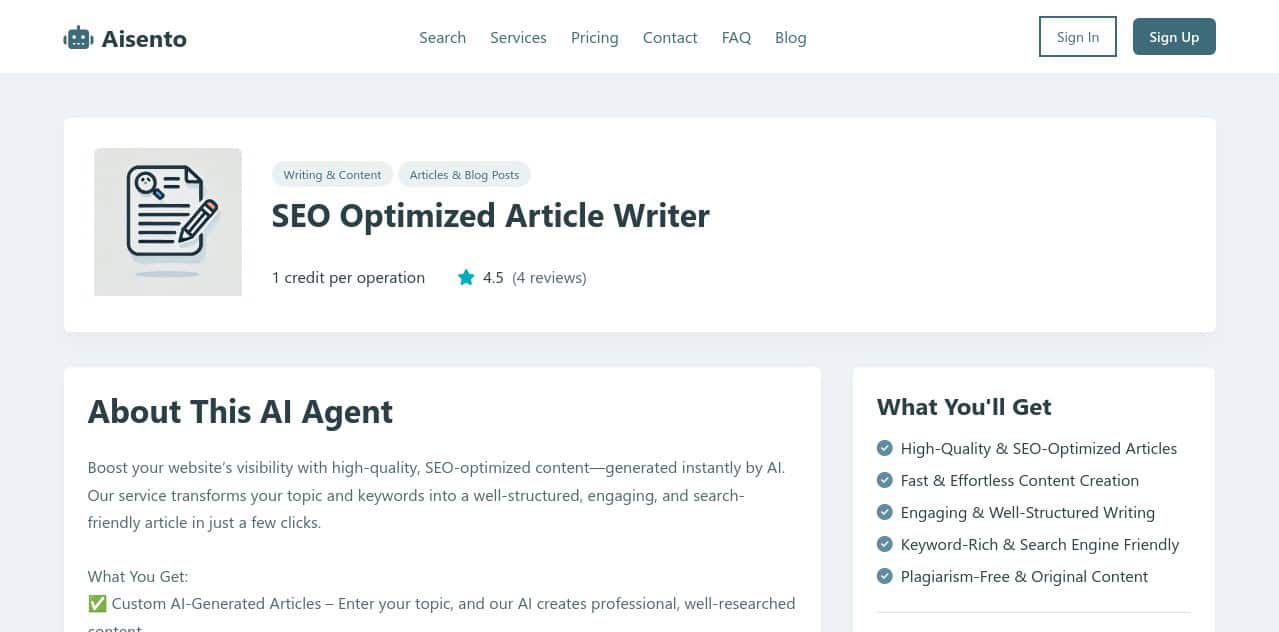Click the Sign Up button
1279x632 pixels.
1173,36
